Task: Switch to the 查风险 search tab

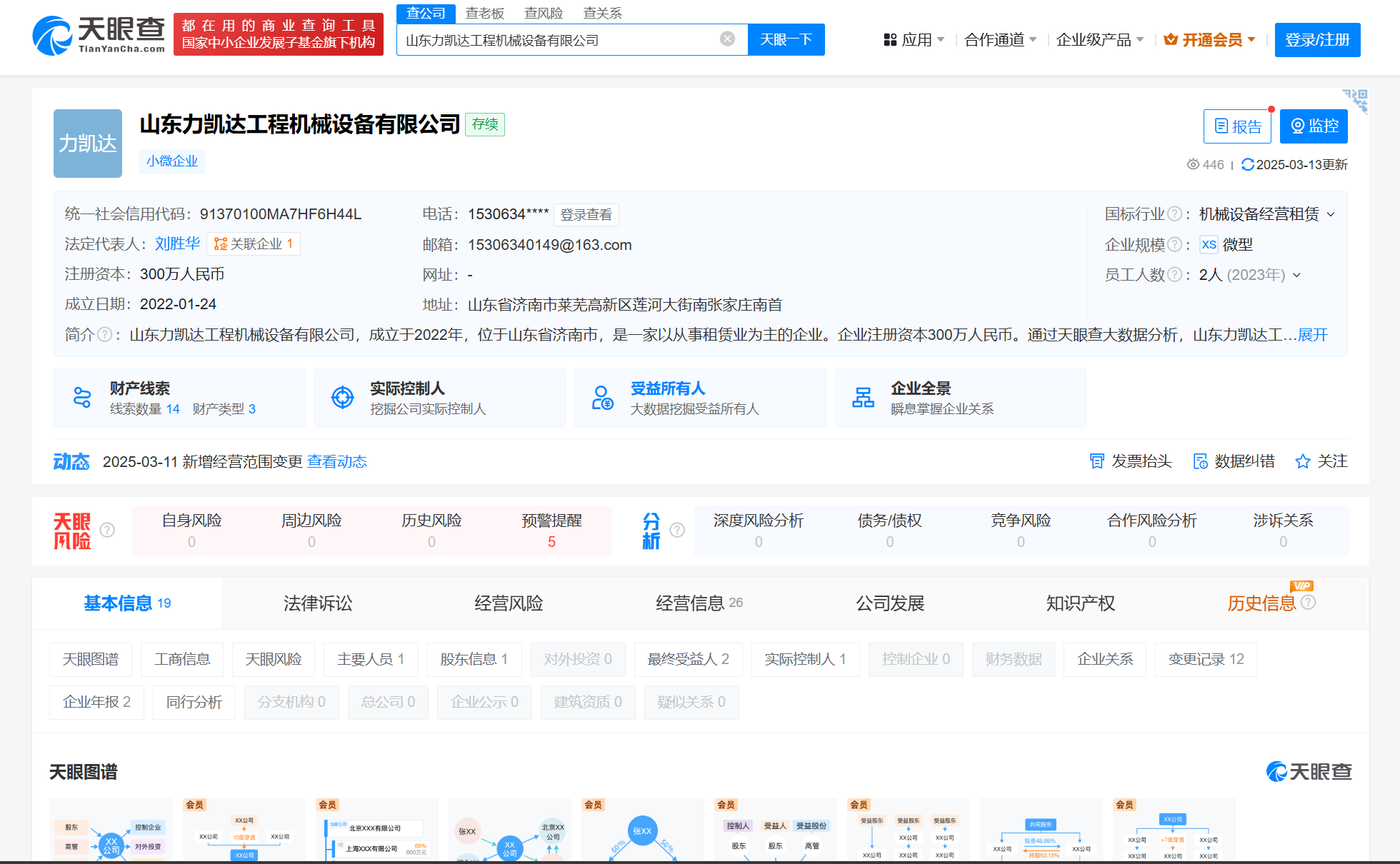Action: [544, 13]
